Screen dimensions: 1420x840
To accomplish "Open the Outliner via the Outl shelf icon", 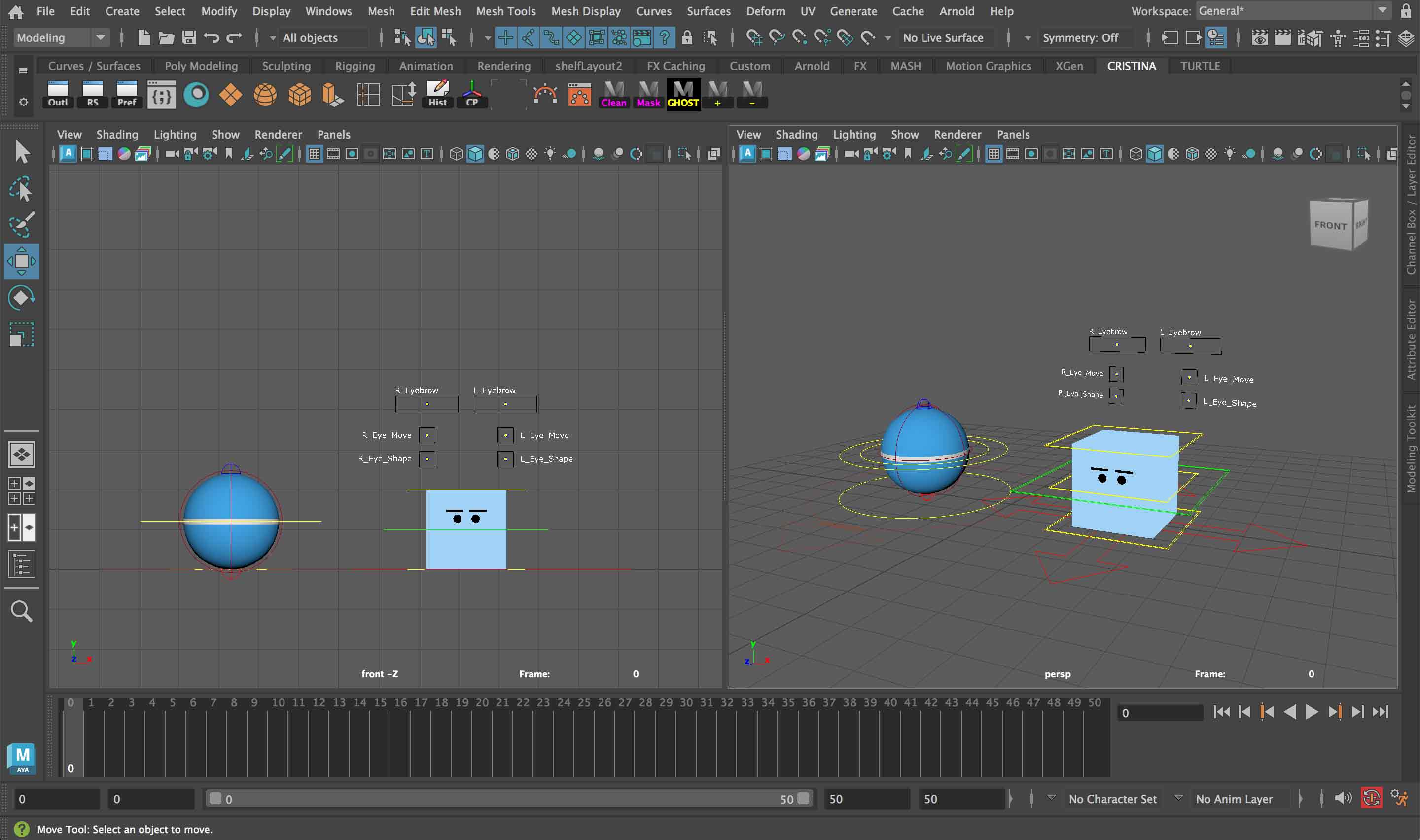I will 57,93.
